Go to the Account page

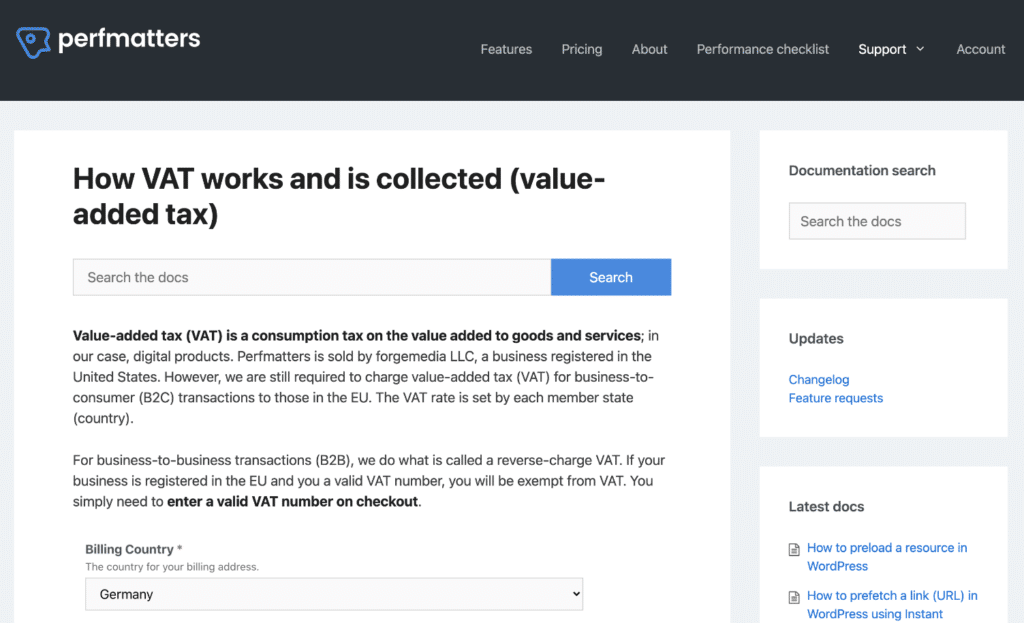[980, 49]
